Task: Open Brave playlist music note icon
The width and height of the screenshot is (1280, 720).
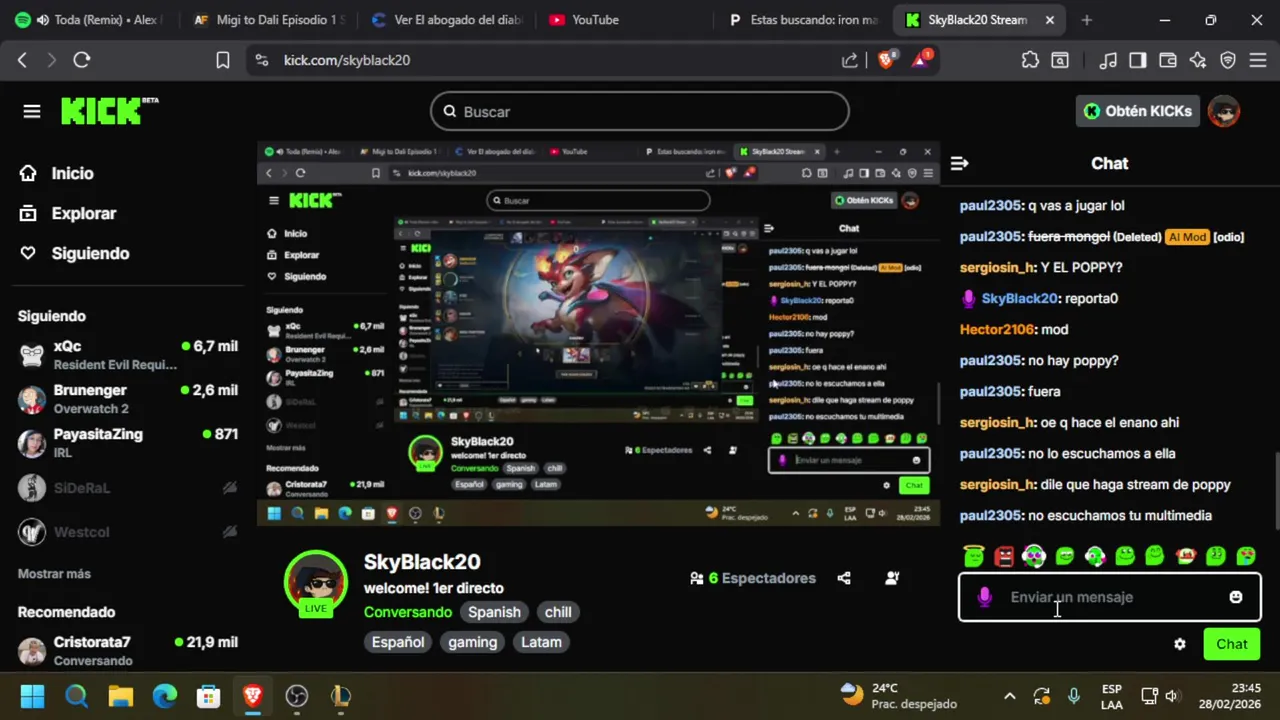Action: 1108,60
